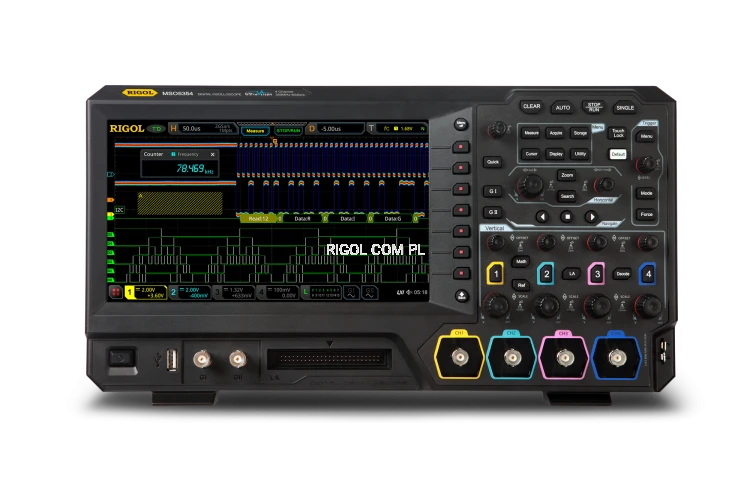Toggle the LA button between channels 2 and 3

coord(572,274)
